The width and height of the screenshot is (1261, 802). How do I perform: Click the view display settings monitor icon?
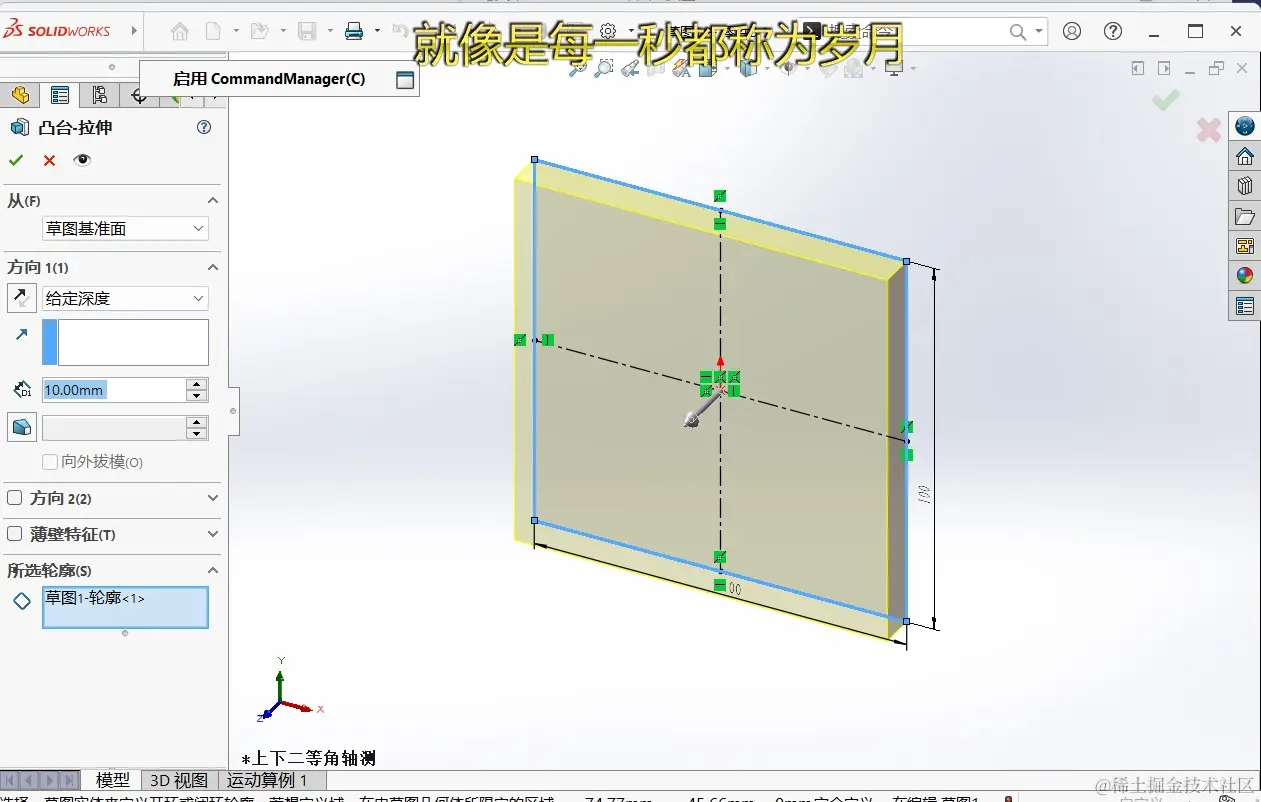(x=893, y=69)
